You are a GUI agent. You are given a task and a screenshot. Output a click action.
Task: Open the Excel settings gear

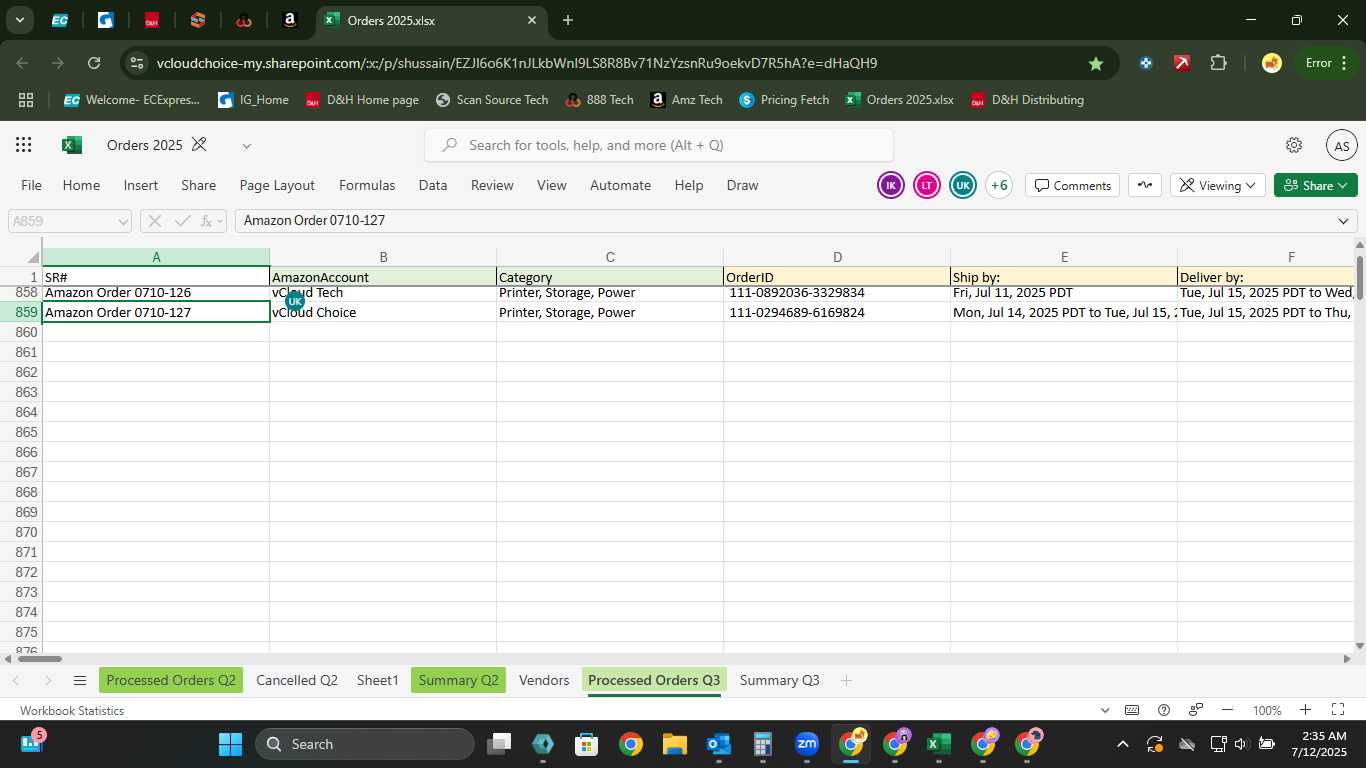(x=1294, y=145)
